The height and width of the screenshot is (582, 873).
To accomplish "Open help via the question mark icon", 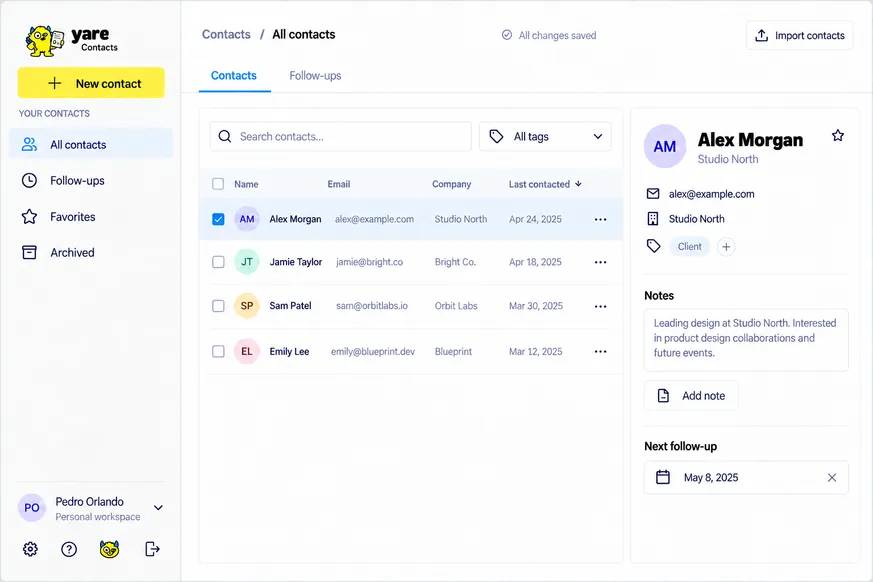I will click(69, 549).
